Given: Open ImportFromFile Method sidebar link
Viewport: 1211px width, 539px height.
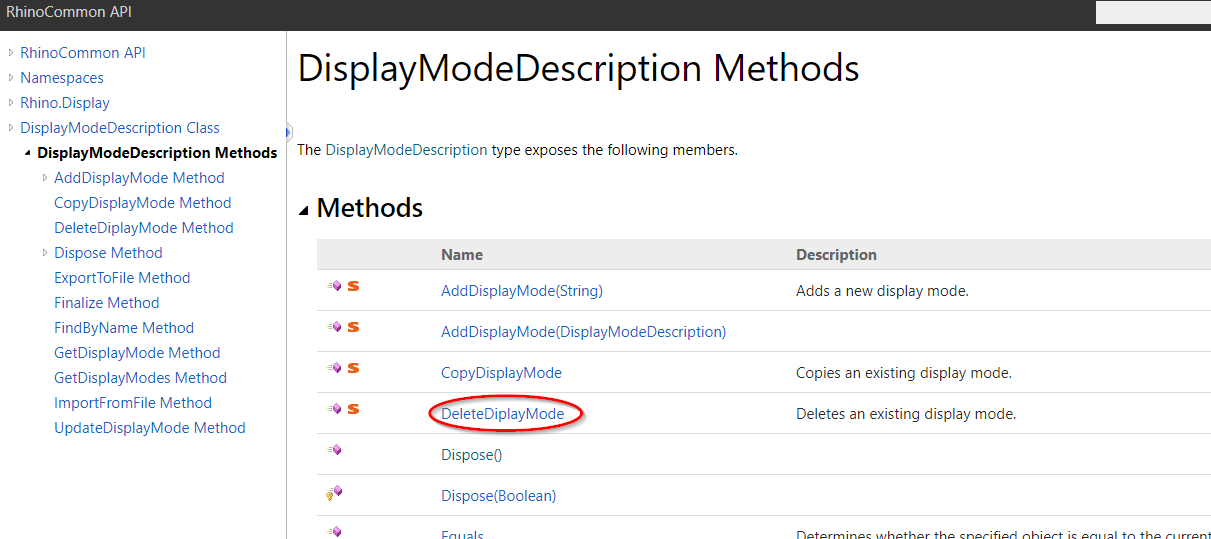Looking at the screenshot, I should click(x=133, y=403).
